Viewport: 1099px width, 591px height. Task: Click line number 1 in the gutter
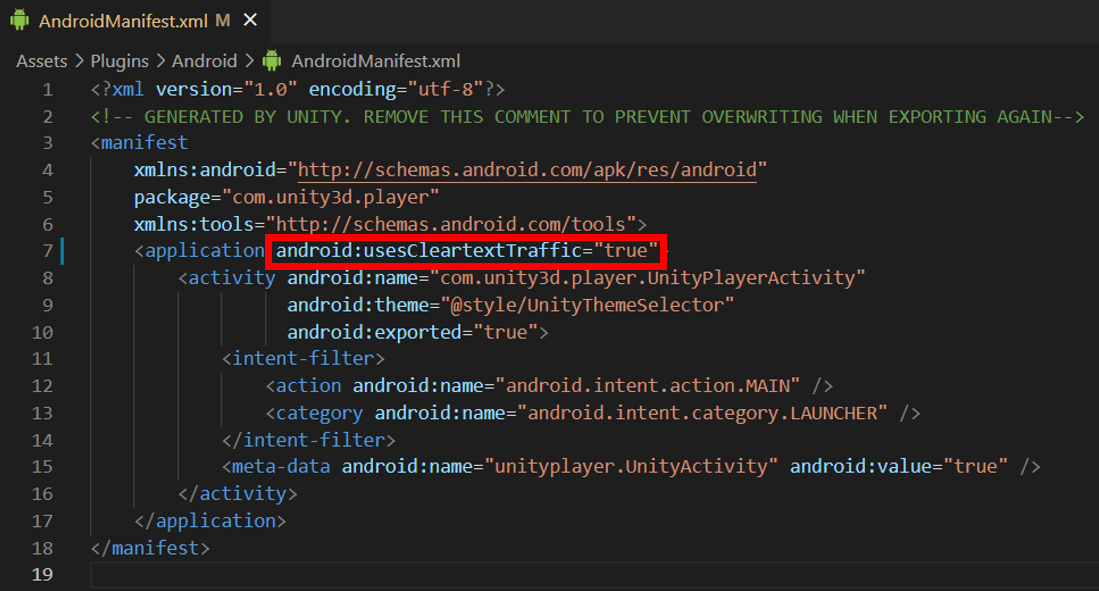click(x=47, y=89)
